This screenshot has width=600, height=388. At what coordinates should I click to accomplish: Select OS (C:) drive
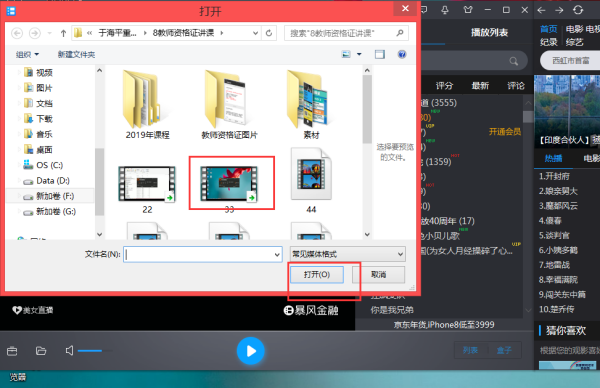(49, 165)
